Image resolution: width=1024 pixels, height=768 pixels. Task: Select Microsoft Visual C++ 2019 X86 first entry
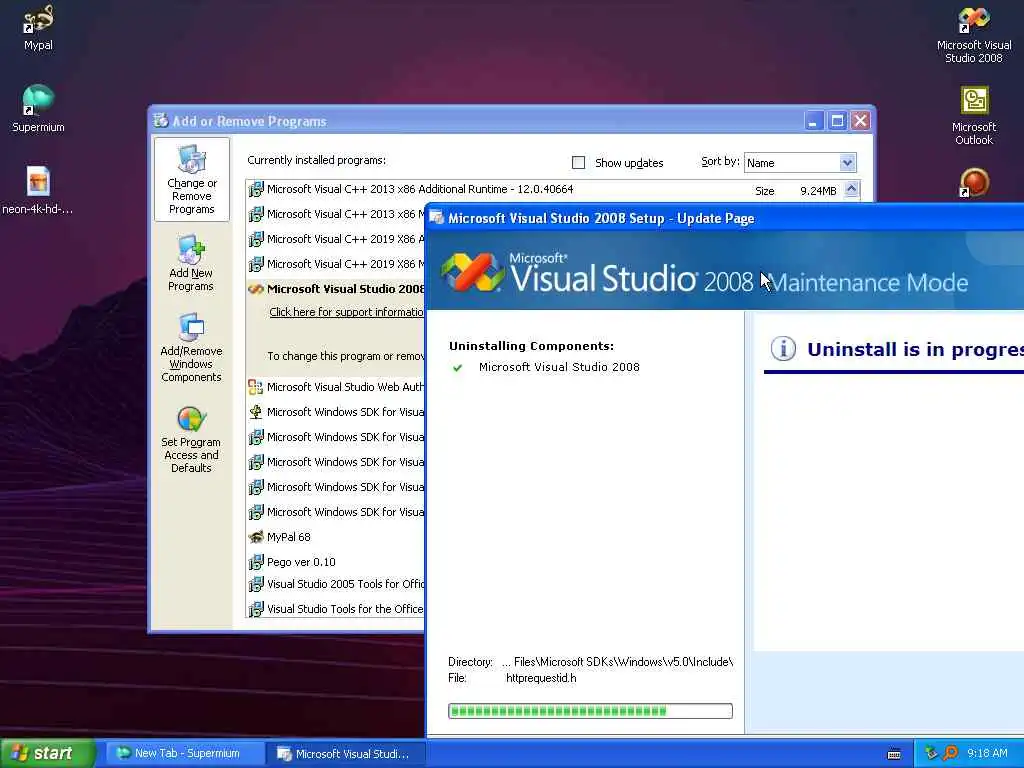(x=336, y=239)
